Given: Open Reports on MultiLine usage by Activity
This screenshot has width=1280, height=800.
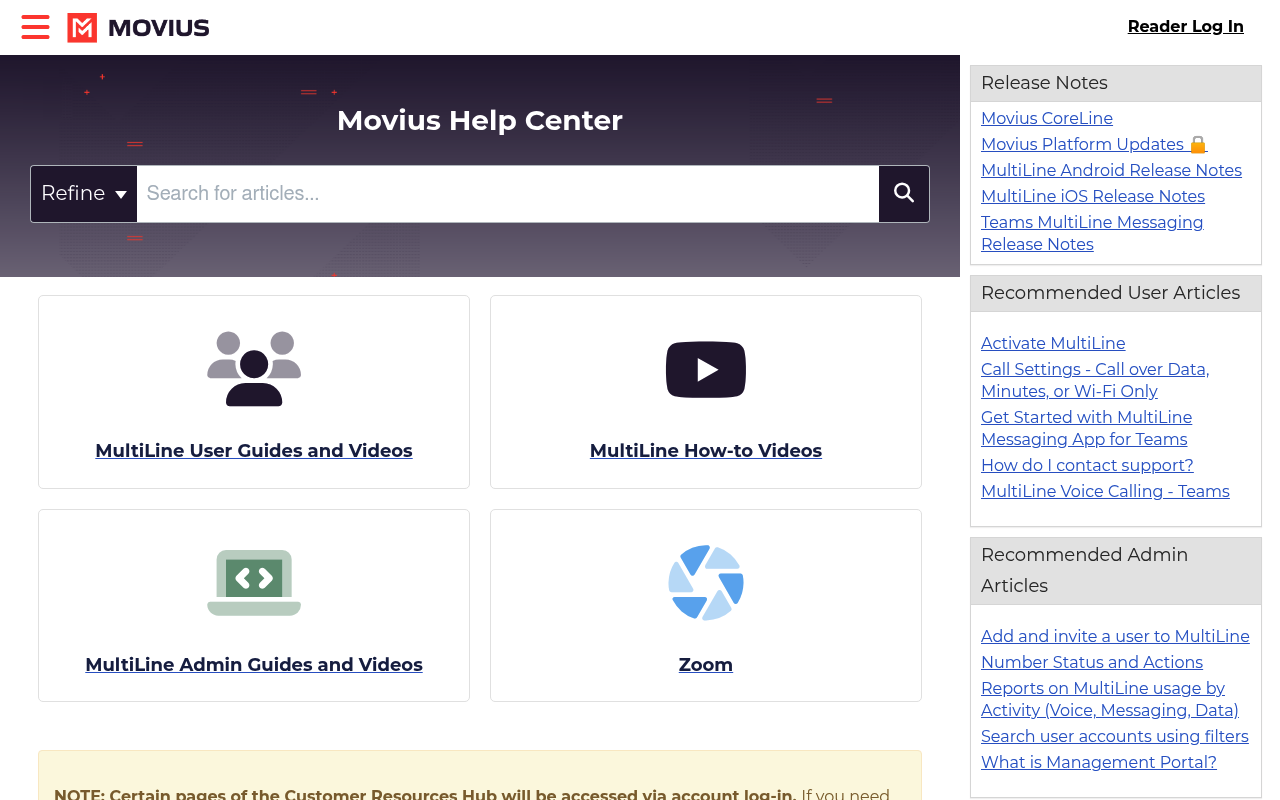Looking at the screenshot, I should pos(1110,699).
